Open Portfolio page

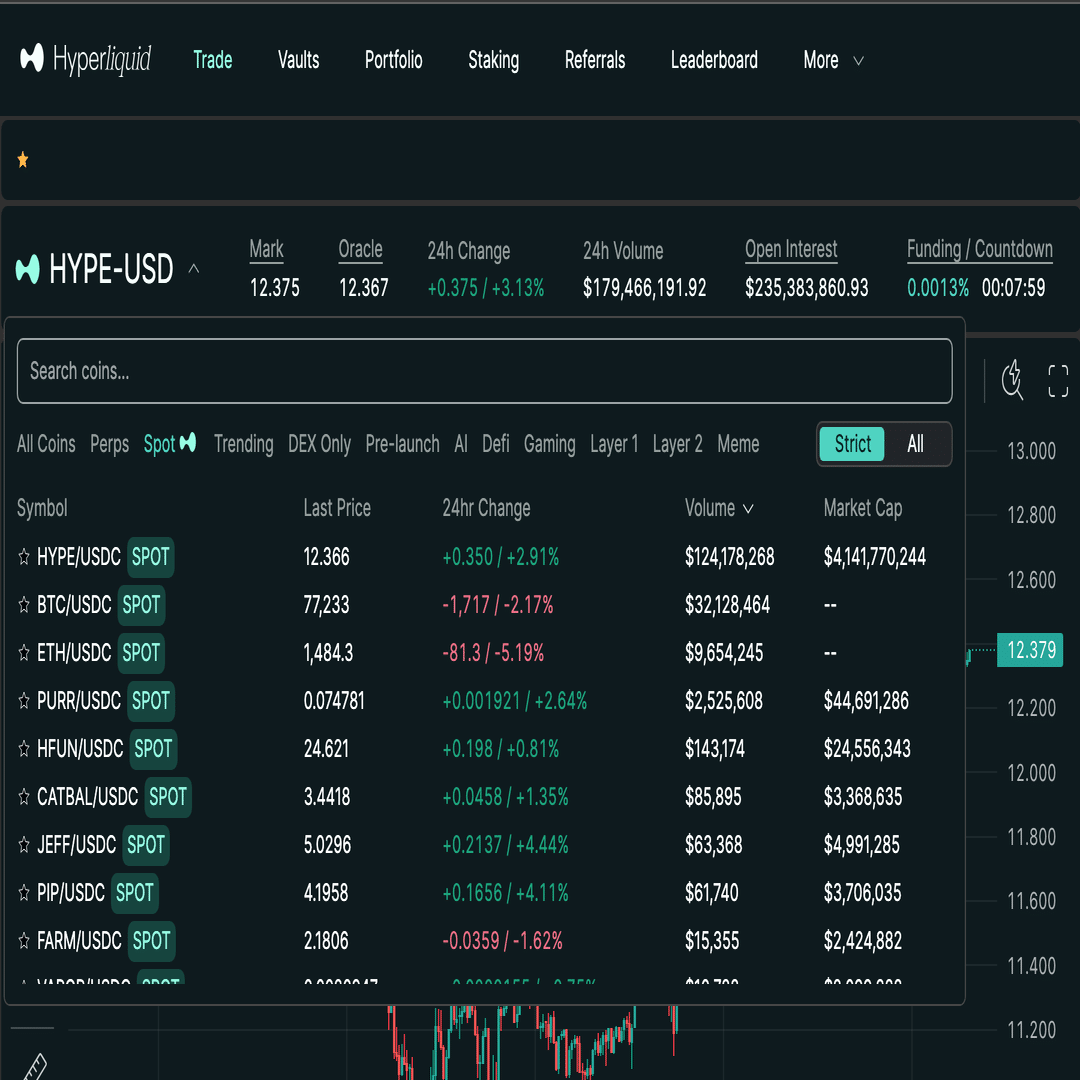pyautogui.click(x=393, y=60)
